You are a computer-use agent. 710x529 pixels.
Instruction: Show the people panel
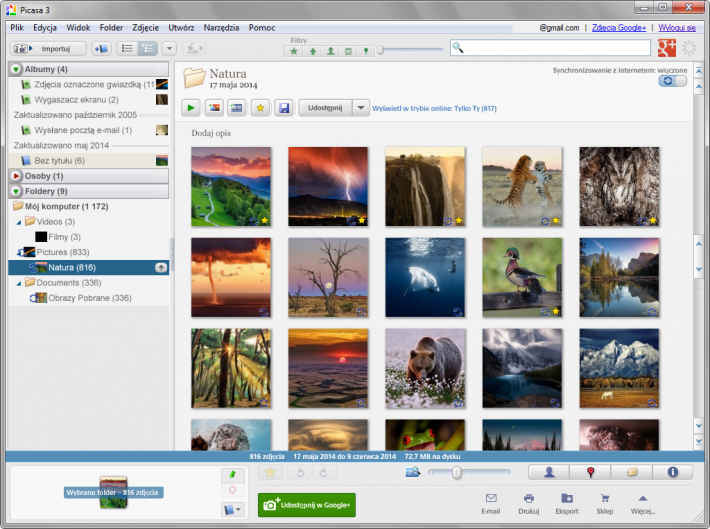pos(549,472)
